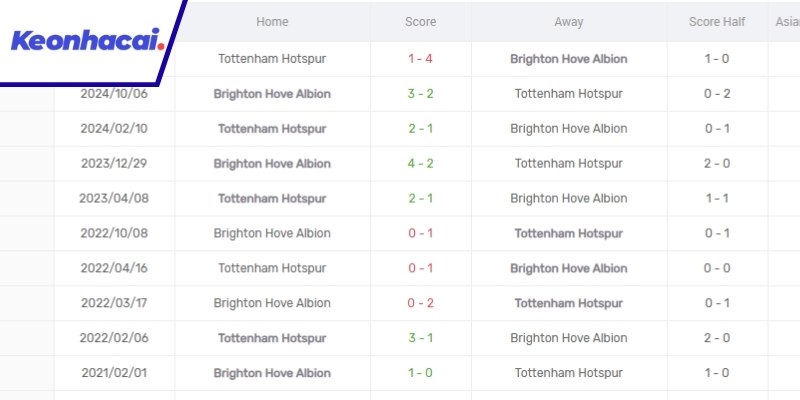The image size is (800, 400).
Task: Click the 4 - 2 match score
Action: 420,164
